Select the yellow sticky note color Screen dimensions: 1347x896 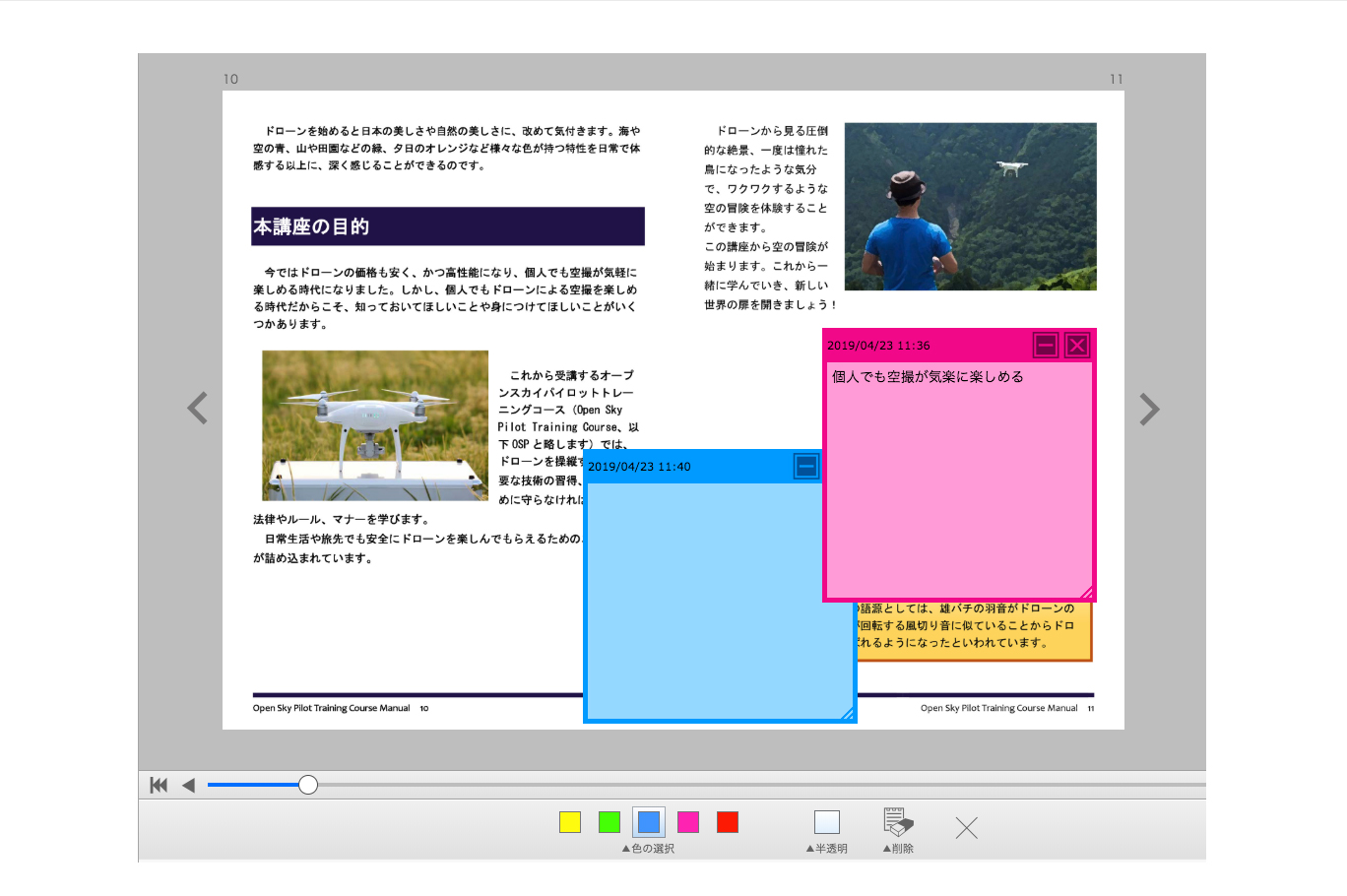pos(570,822)
